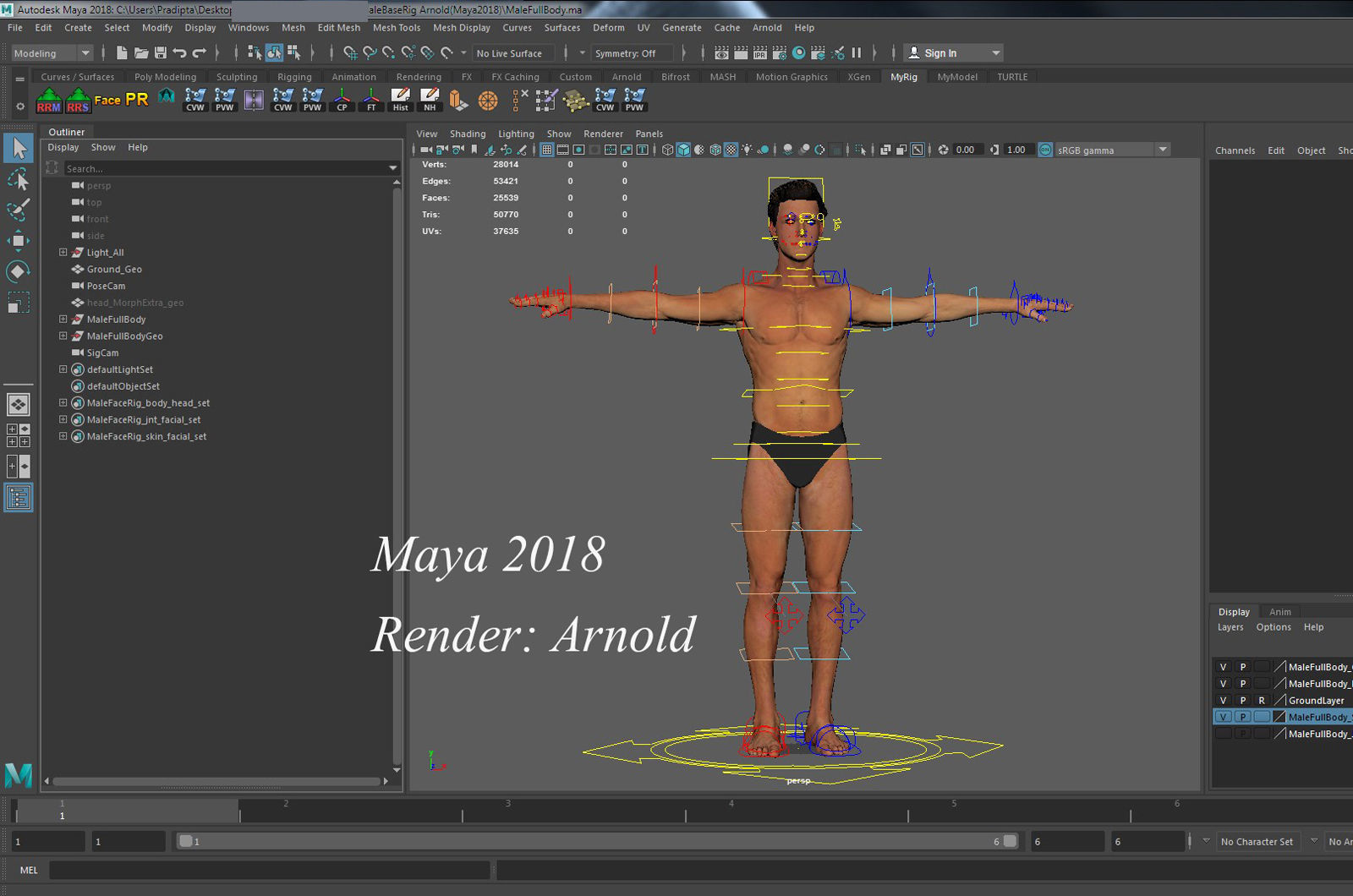Click the Face shelf button
1353x896 pixels.
[x=107, y=100]
